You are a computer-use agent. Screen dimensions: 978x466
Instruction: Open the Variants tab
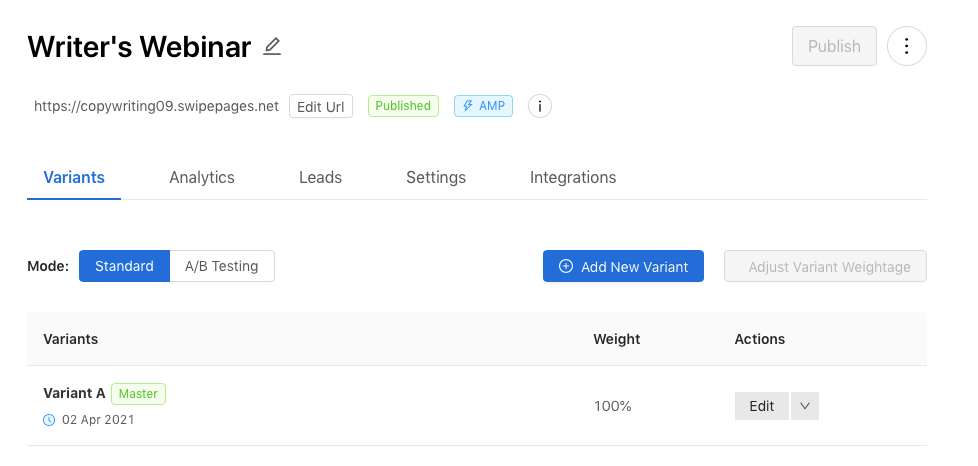pyautogui.click(x=74, y=178)
